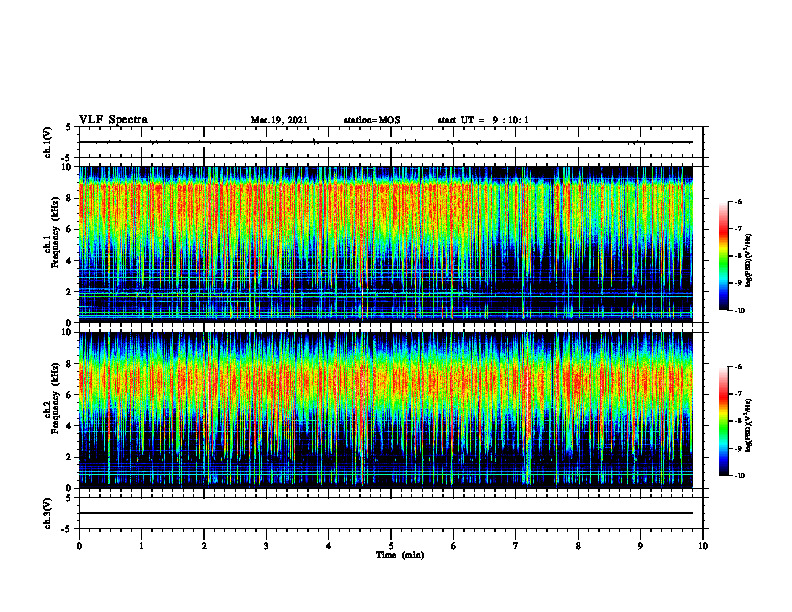This screenshot has width=792, height=612.
Task: Click time axis tick label "3"
Action: point(266,546)
